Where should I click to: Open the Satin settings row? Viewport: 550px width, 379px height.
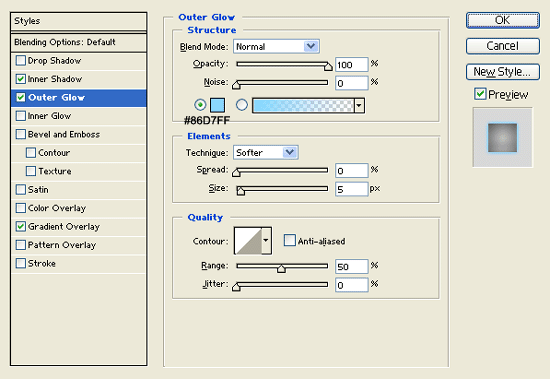(79, 190)
